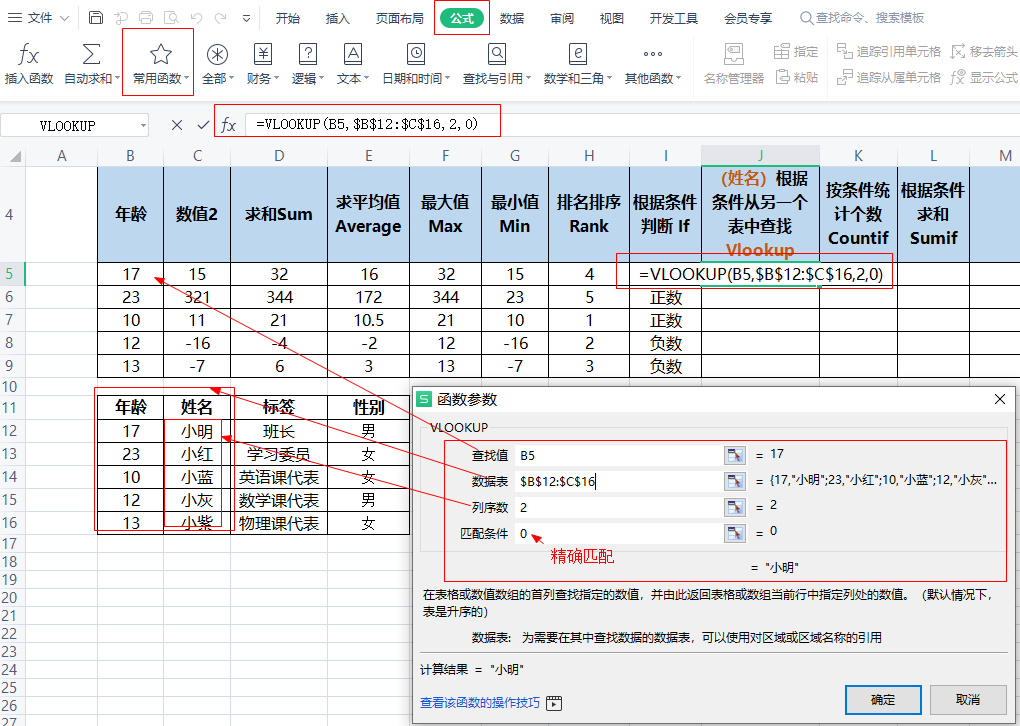Click the 查找命令 search box
This screenshot has width=1020, height=726.
point(863,18)
